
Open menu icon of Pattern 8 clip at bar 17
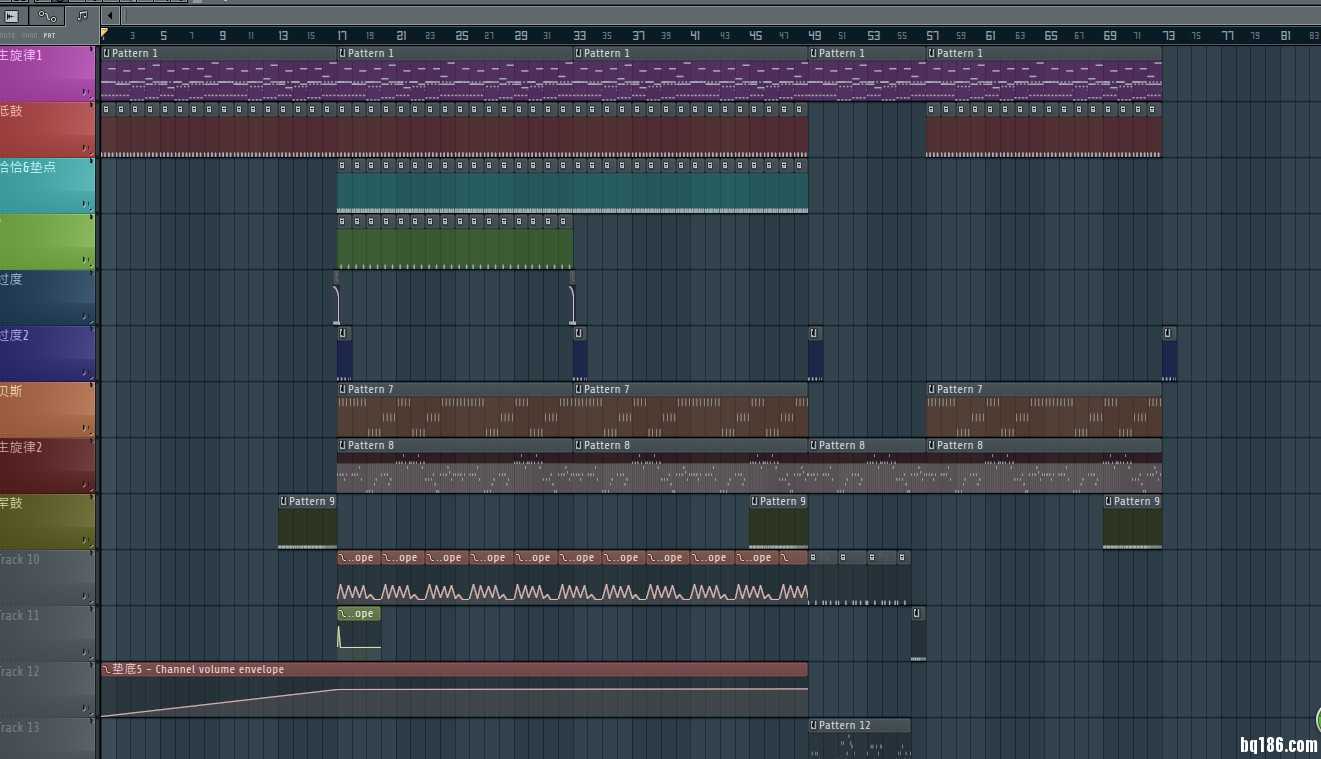click(x=342, y=445)
